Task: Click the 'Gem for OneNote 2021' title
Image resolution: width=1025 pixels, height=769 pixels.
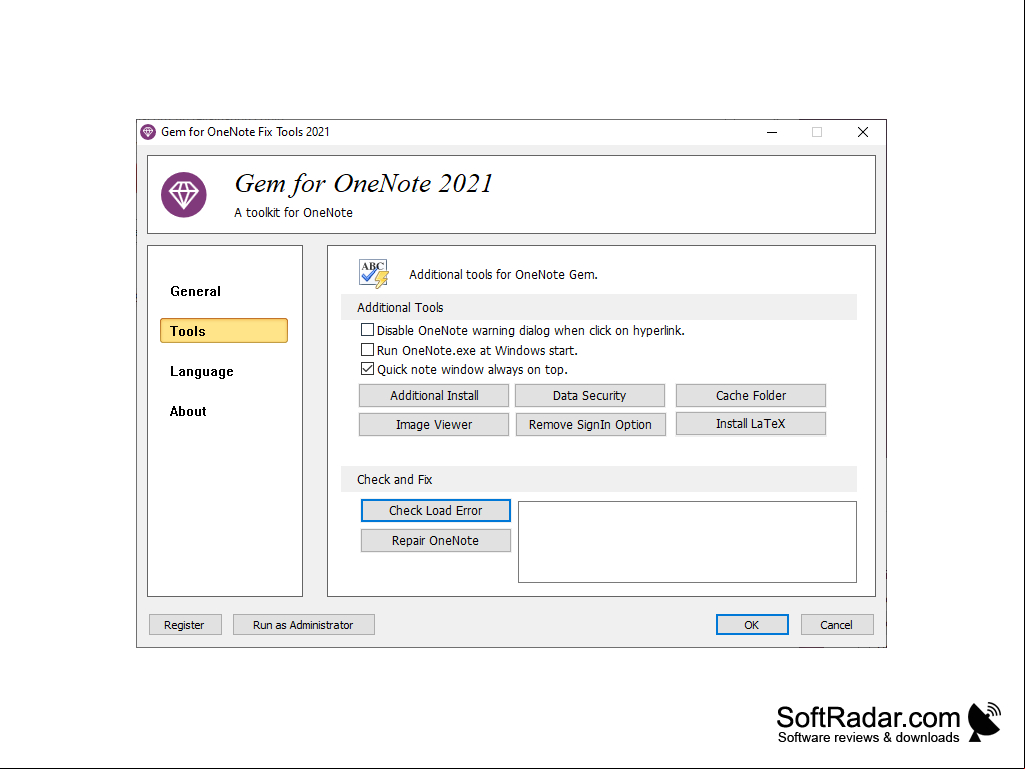Action: 363,184
